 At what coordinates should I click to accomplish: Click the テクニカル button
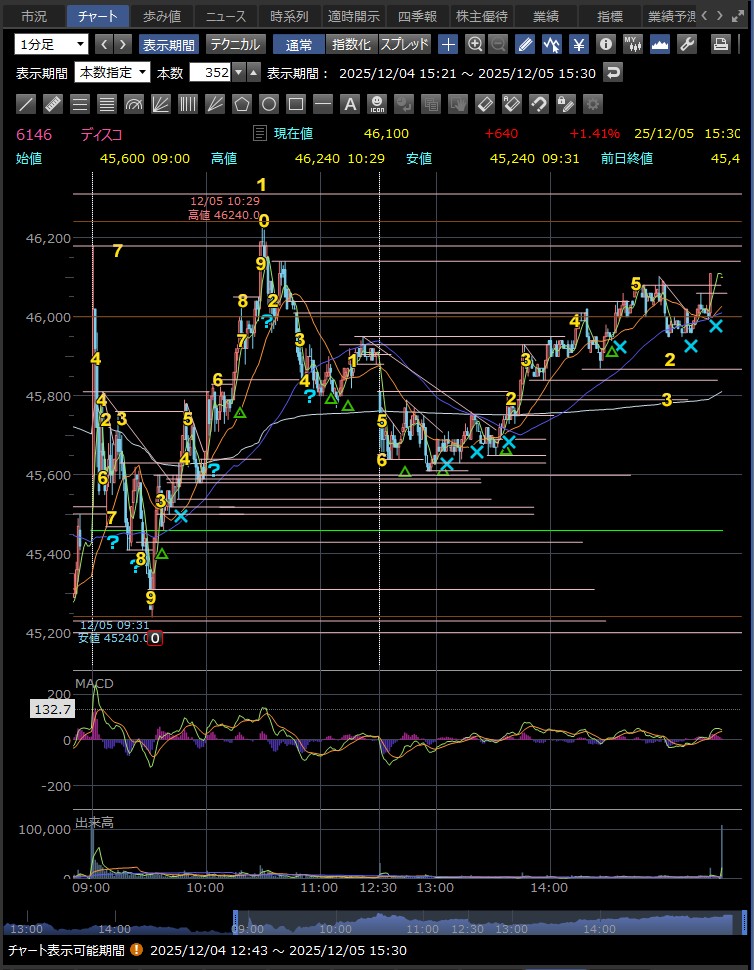234,44
